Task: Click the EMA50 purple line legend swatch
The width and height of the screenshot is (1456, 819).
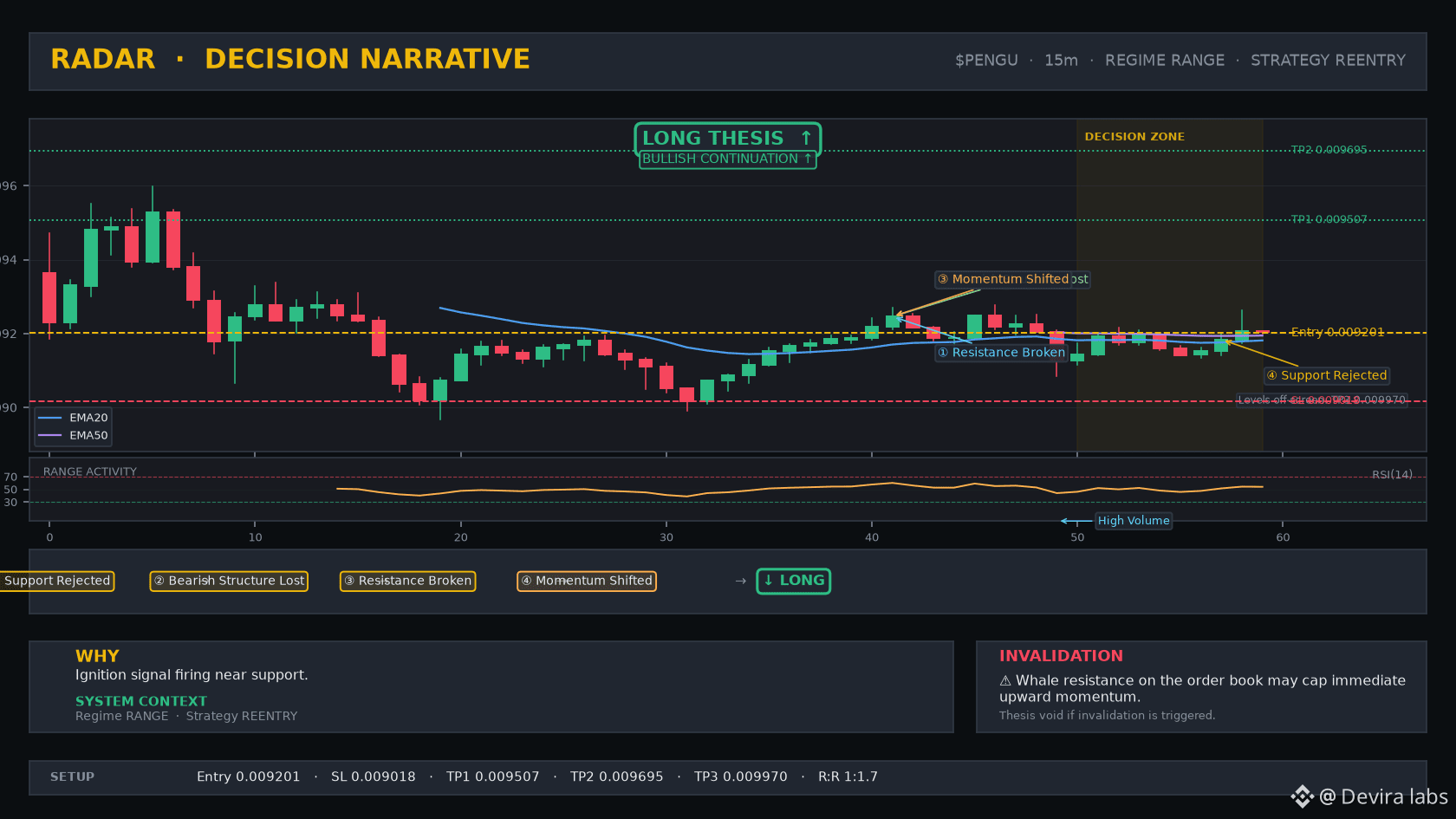Action: coord(50,435)
